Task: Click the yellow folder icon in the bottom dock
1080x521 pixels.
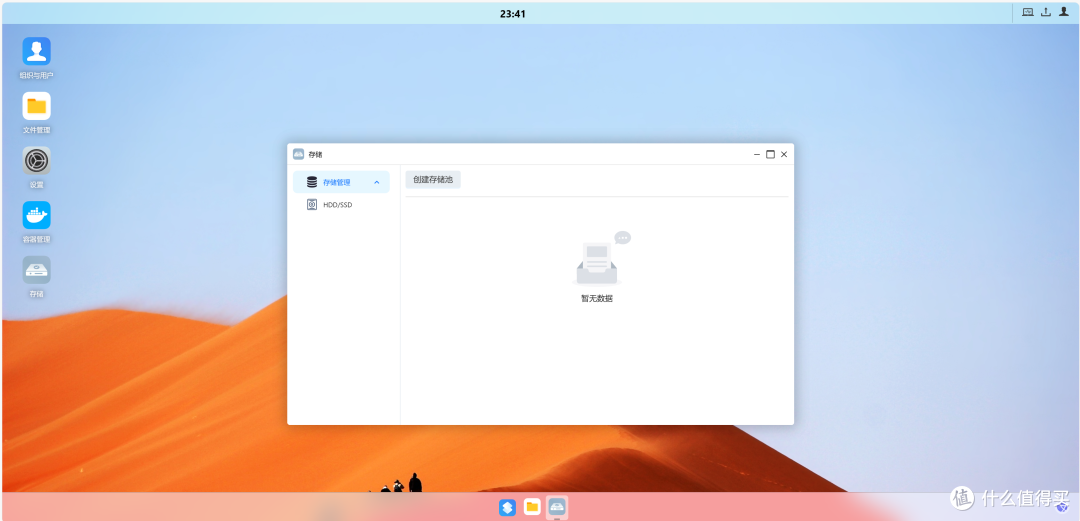Action: click(x=532, y=507)
